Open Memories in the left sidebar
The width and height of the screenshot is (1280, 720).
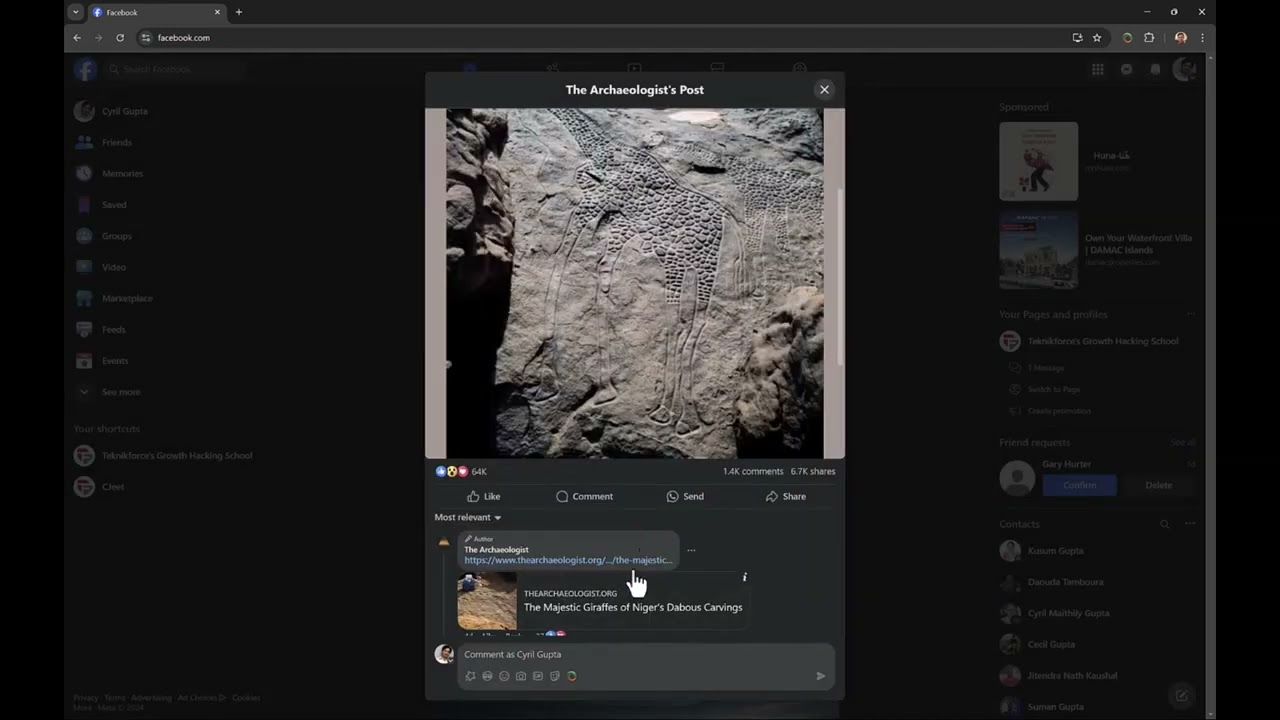click(108, 173)
